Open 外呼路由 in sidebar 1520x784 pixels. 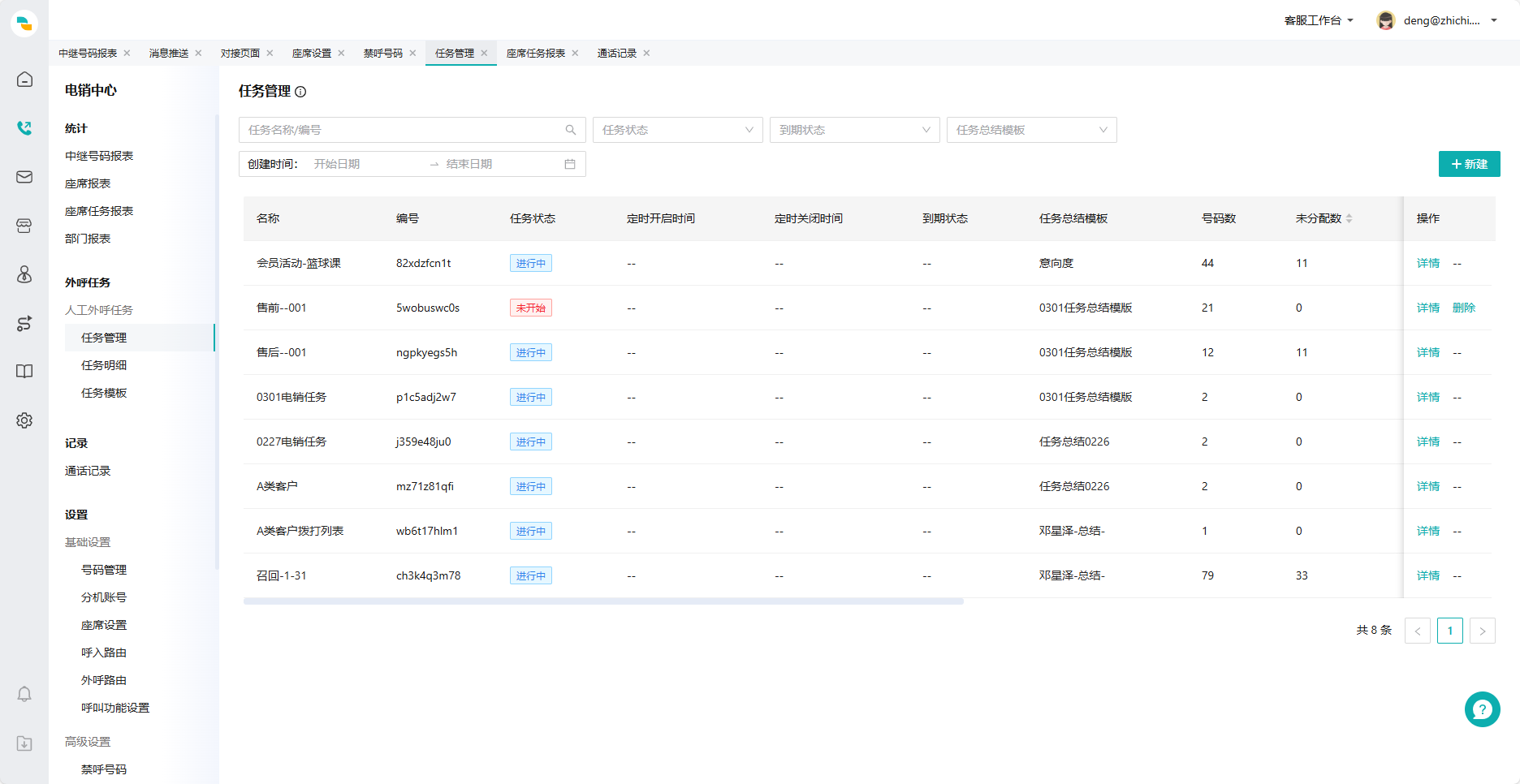(x=104, y=680)
